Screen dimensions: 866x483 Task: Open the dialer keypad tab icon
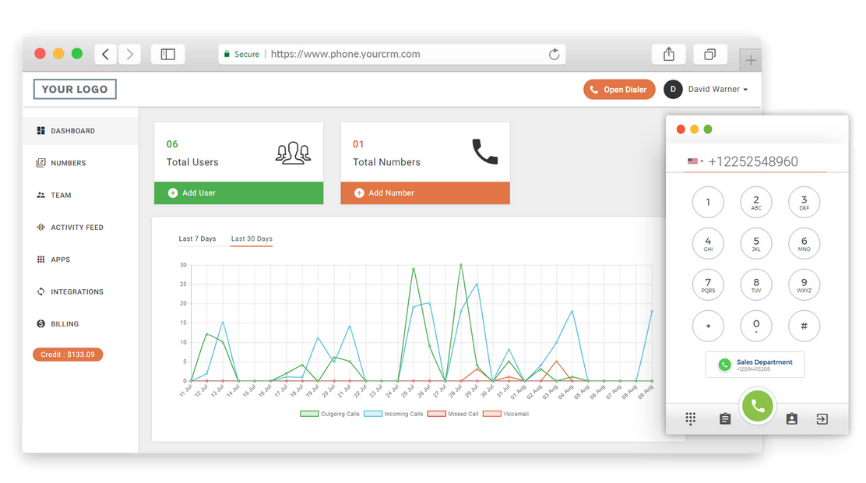pyautogui.click(x=690, y=419)
